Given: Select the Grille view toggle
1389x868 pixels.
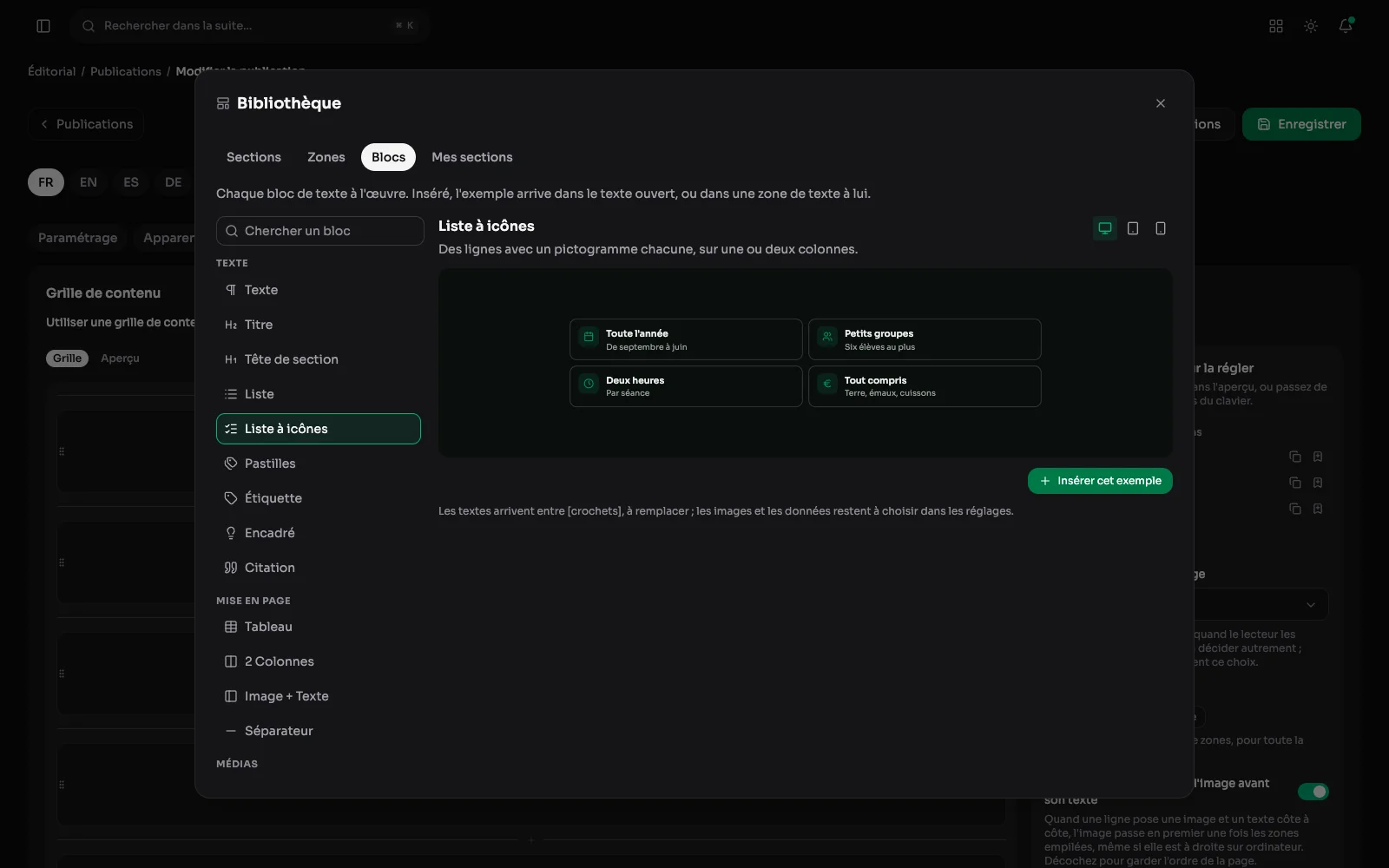Looking at the screenshot, I should pyautogui.click(x=67, y=358).
